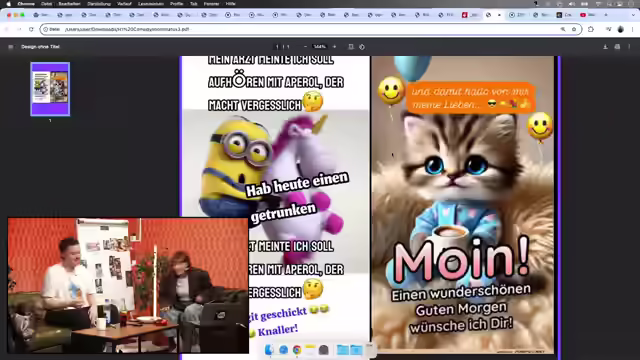Click the 'Design ohne Titel' document title
The height and width of the screenshot is (360, 640).
pos(40,47)
